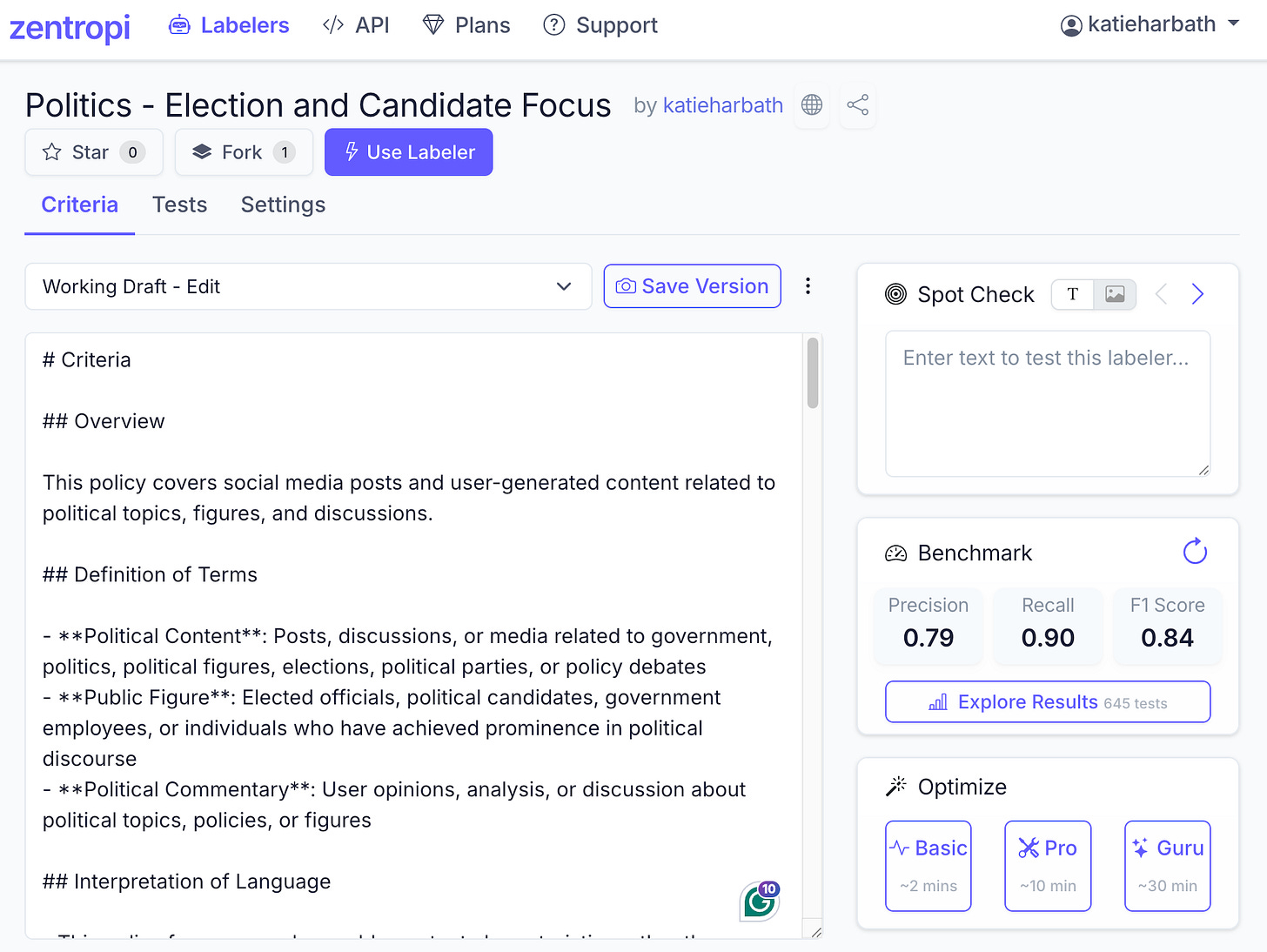The image size is (1267, 952).
Task: Star this labeler
Action: tap(94, 152)
